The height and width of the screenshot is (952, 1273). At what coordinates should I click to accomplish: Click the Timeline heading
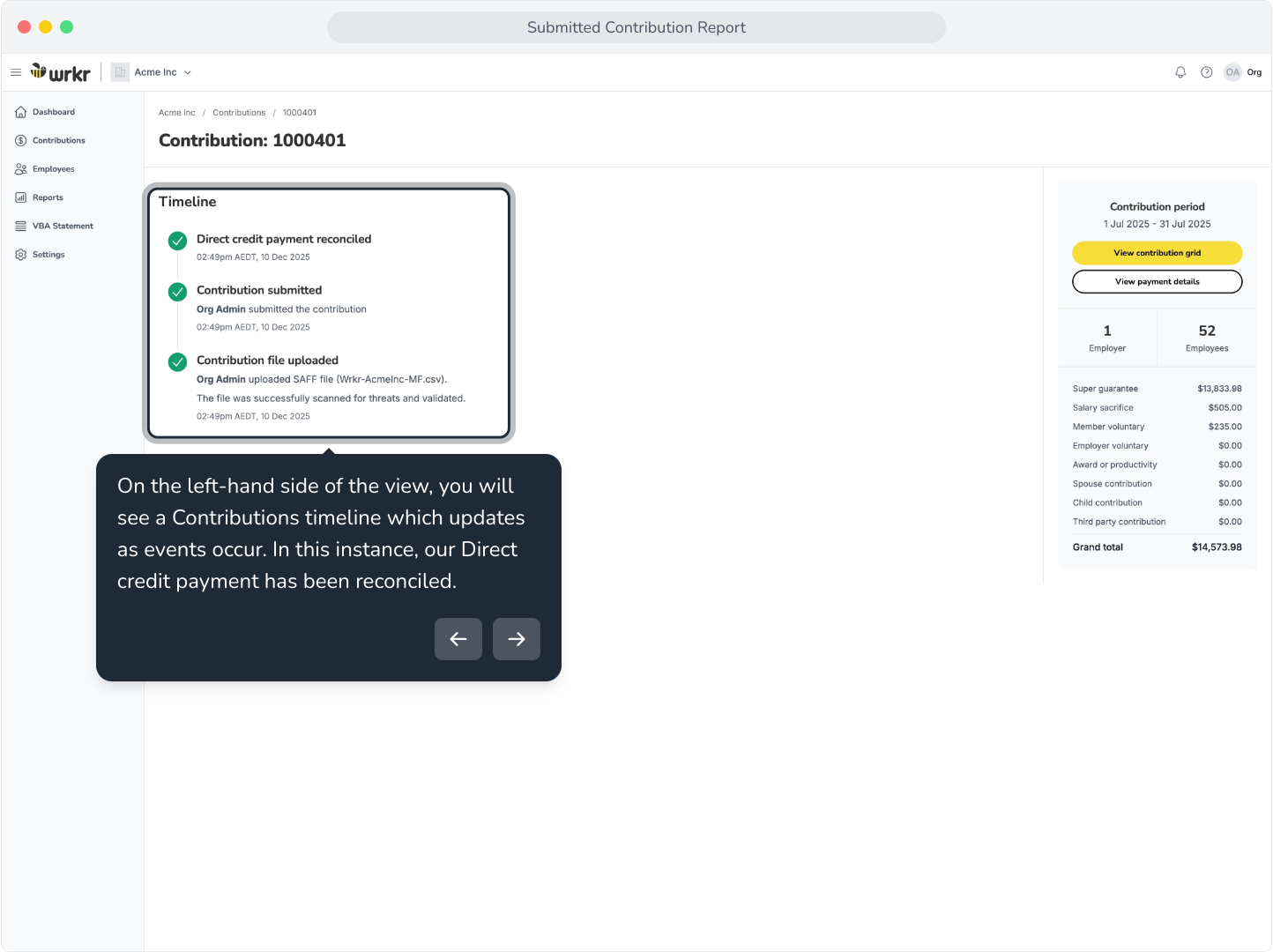point(187,202)
